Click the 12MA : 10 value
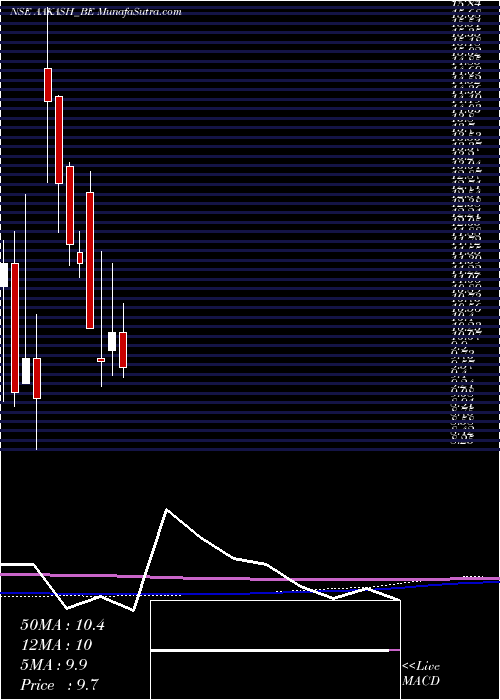This screenshot has height=700, width=500. pyautogui.click(x=56, y=645)
